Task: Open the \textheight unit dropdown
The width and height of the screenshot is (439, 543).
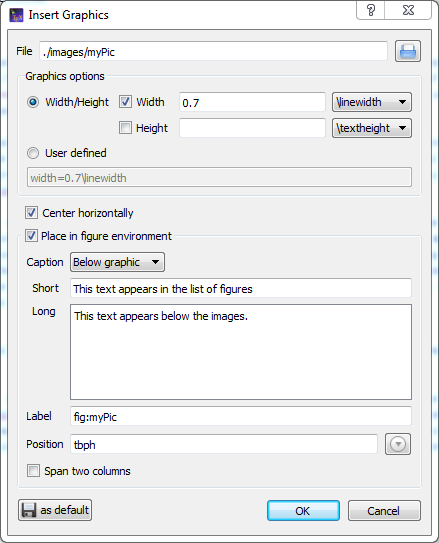Action: point(372,128)
